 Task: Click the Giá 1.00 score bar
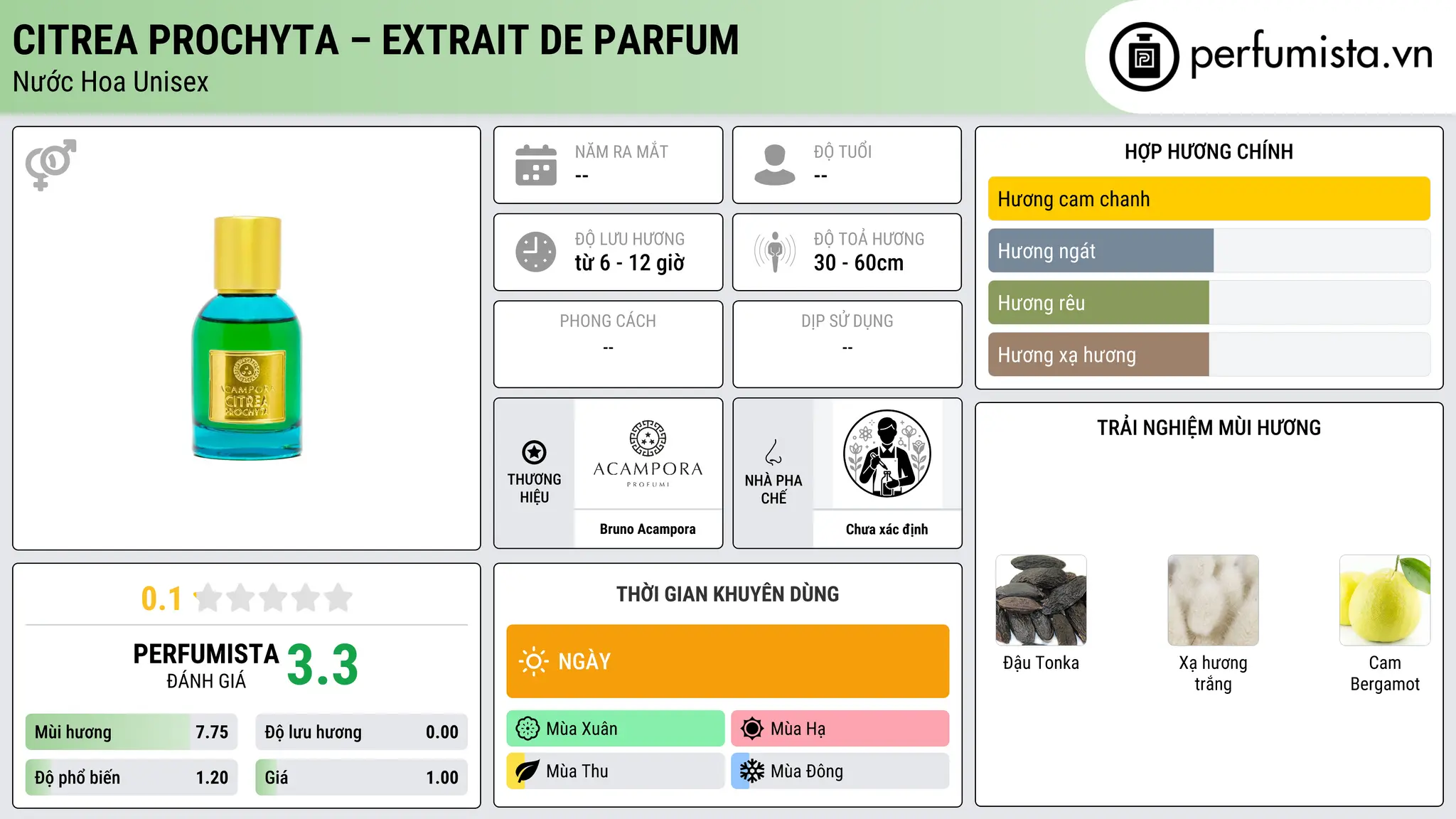(361, 778)
